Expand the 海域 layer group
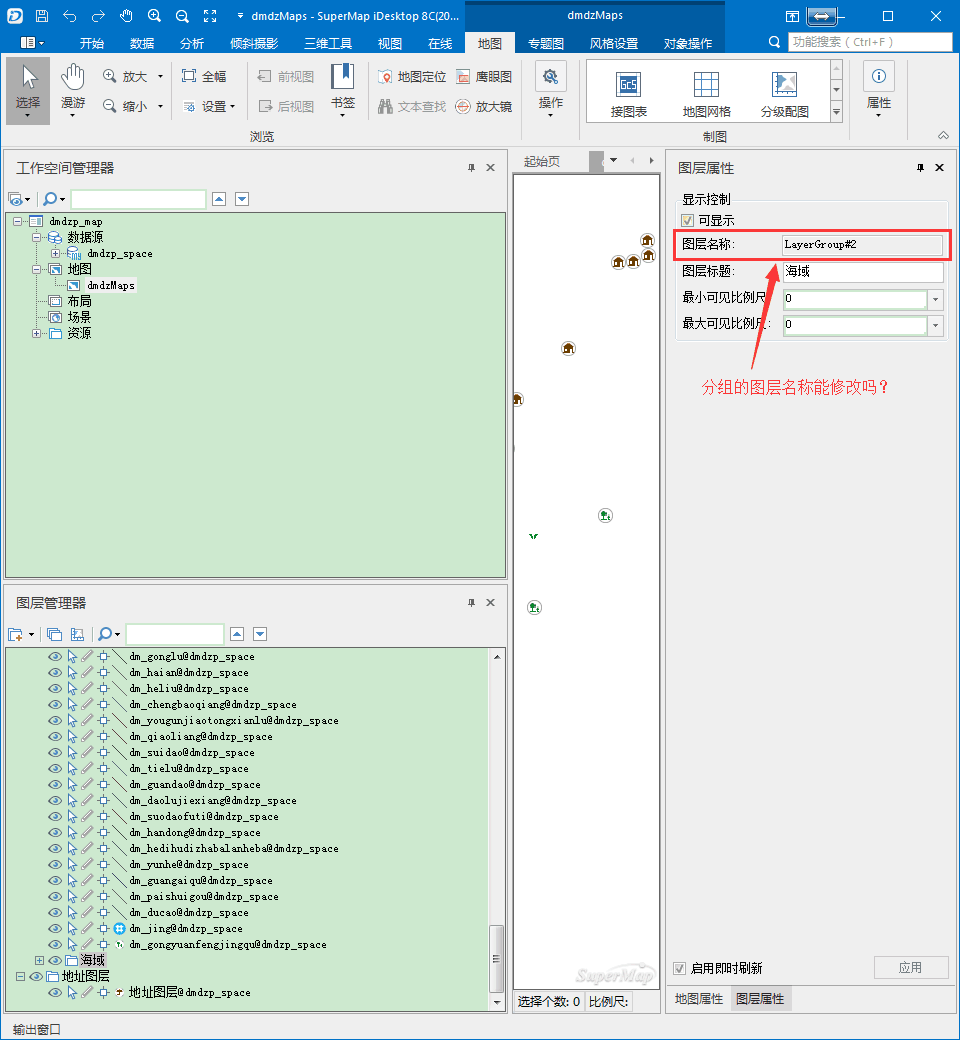 [39, 960]
